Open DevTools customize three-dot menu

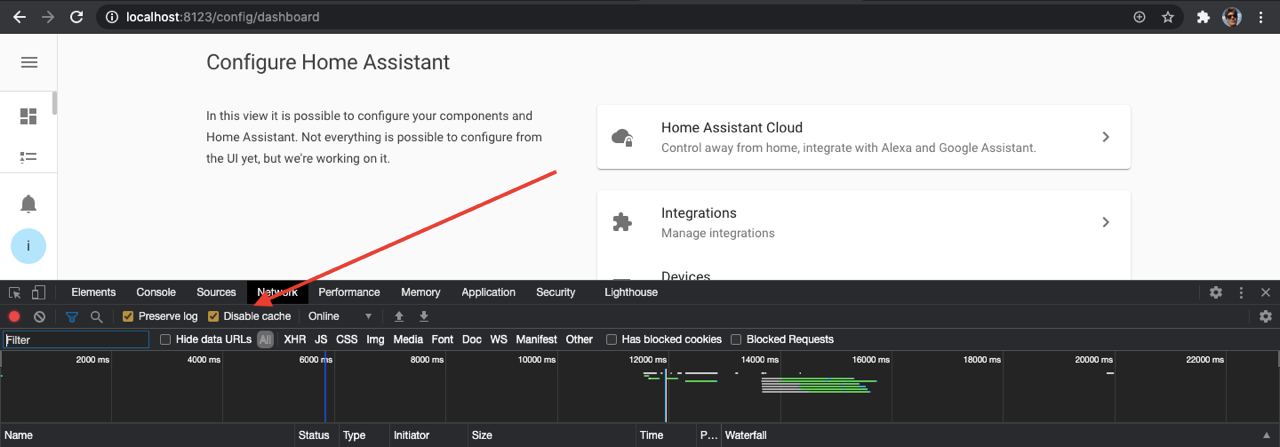[x=1241, y=292]
